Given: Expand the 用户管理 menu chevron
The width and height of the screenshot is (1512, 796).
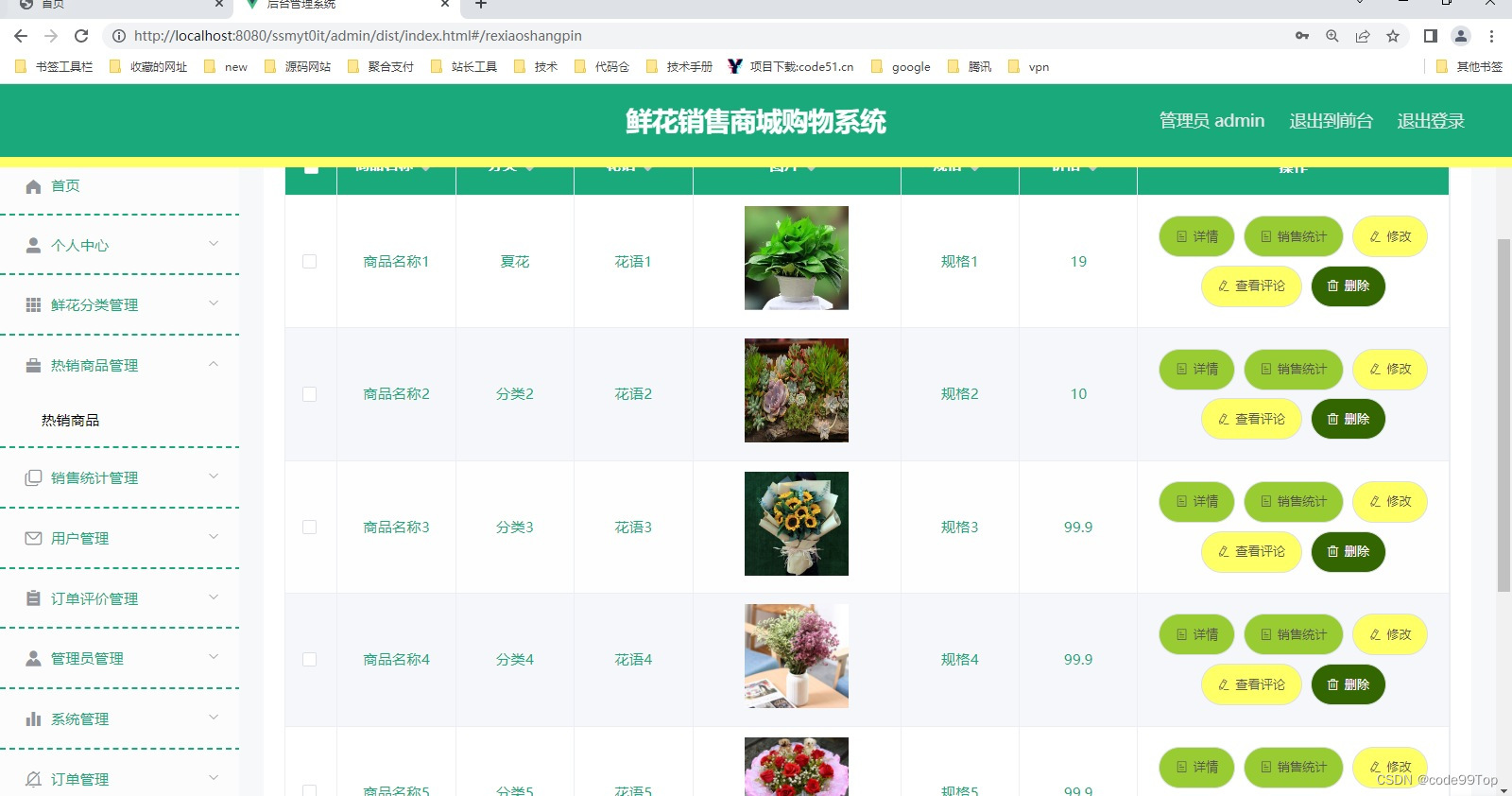Looking at the screenshot, I should (214, 537).
